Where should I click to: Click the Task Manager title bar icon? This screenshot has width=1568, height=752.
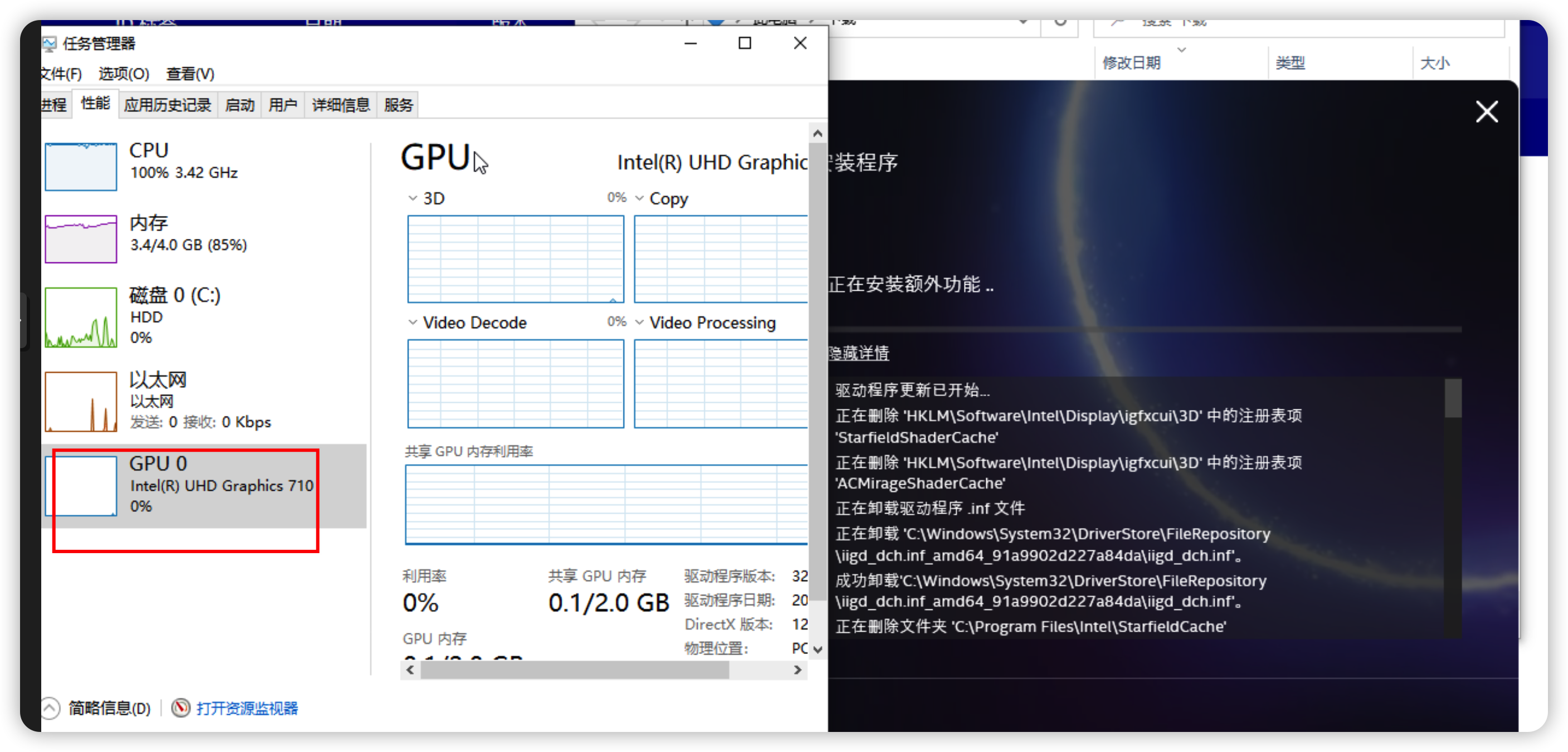coord(49,44)
